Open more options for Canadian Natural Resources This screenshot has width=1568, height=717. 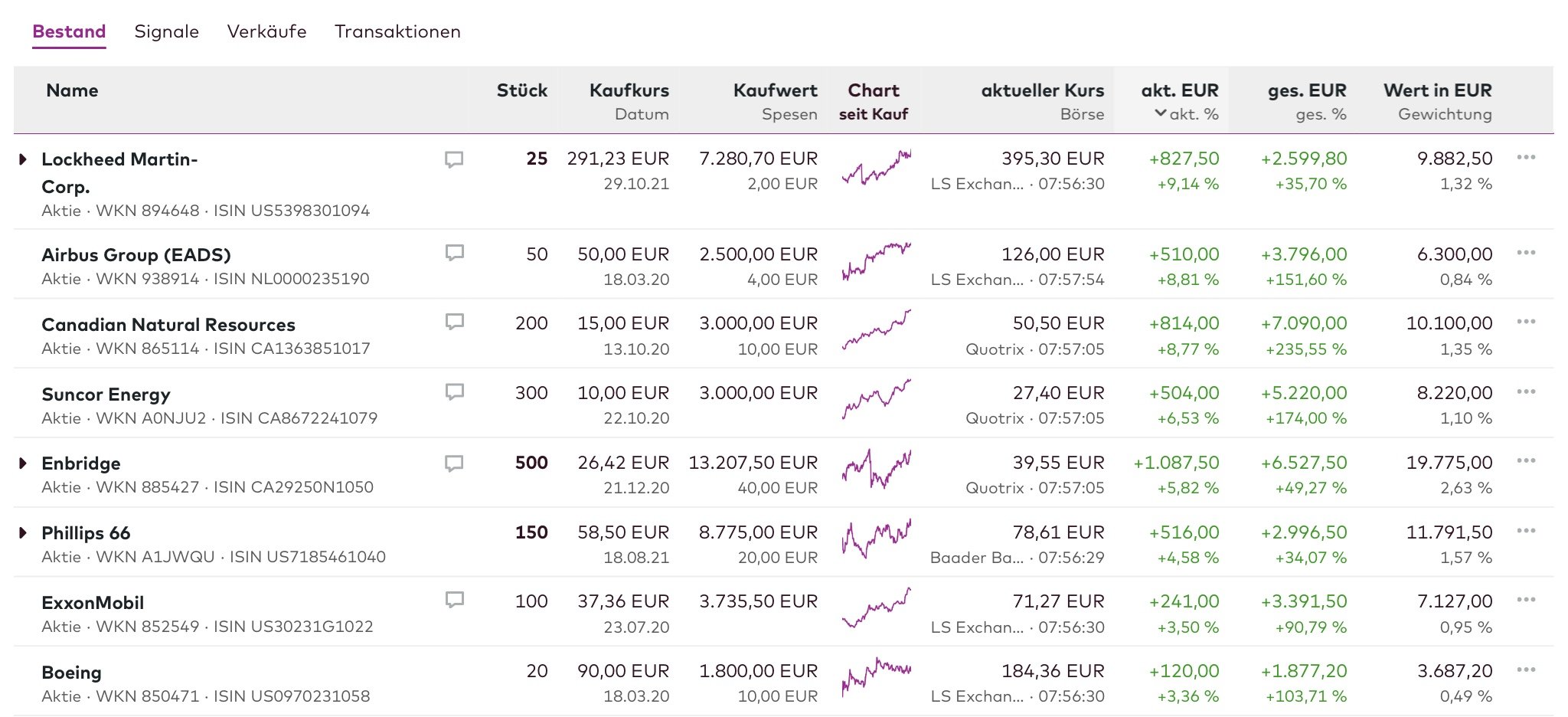tap(1526, 322)
